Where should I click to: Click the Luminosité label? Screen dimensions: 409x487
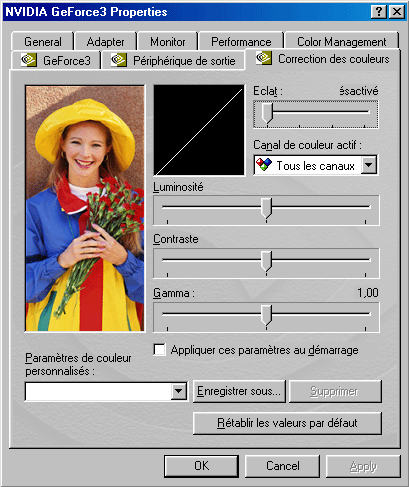[178, 187]
